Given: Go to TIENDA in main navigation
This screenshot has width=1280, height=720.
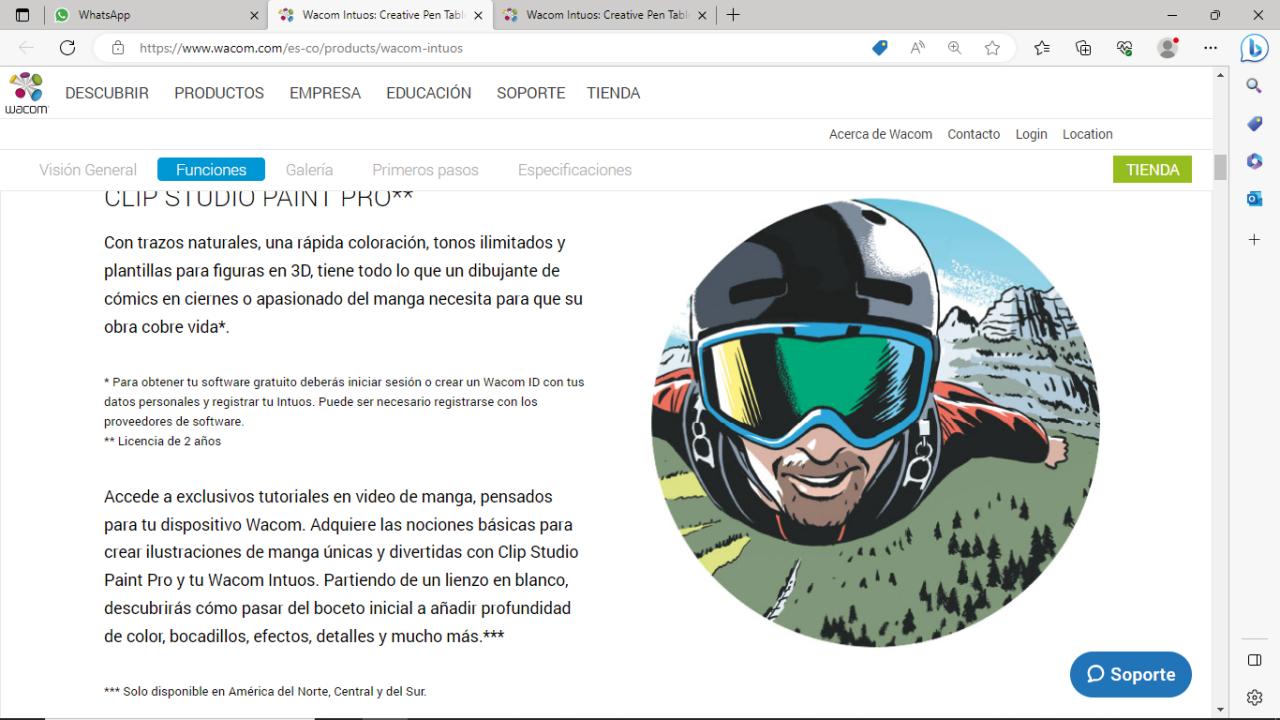Looking at the screenshot, I should [613, 93].
